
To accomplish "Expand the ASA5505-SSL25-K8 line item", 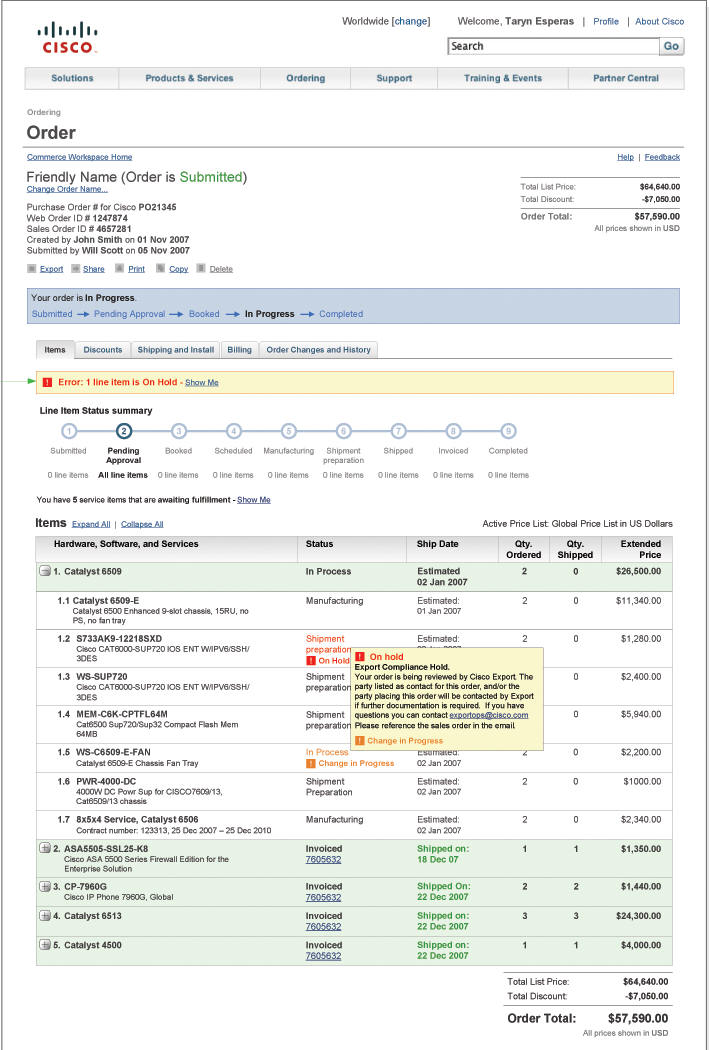I will [x=45, y=848].
